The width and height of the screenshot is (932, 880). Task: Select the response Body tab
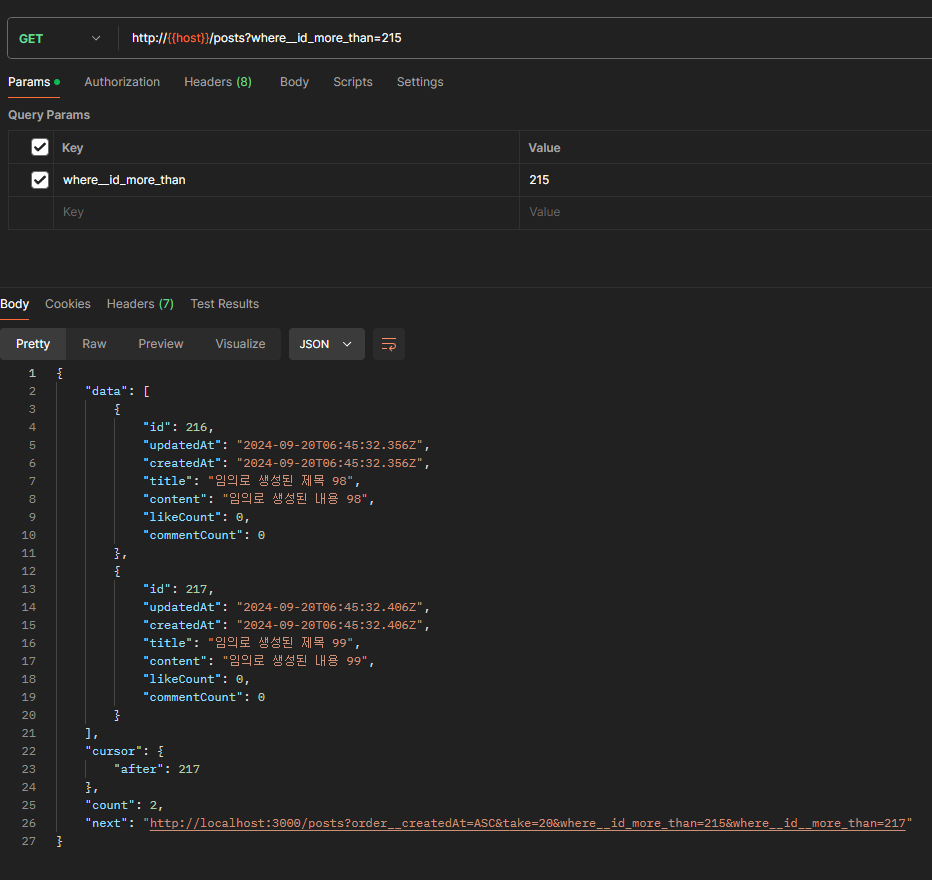coord(14,304)
